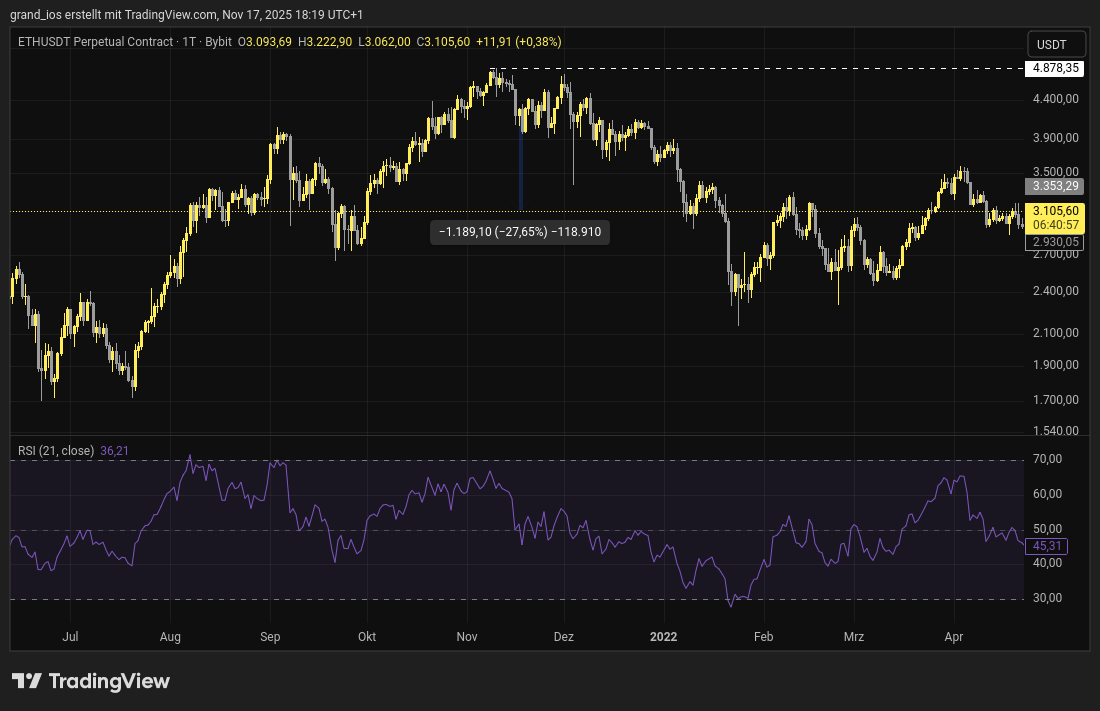Click the Jul label on time axis
Screen dimensions: 1100x711
(x=70, y=637)
